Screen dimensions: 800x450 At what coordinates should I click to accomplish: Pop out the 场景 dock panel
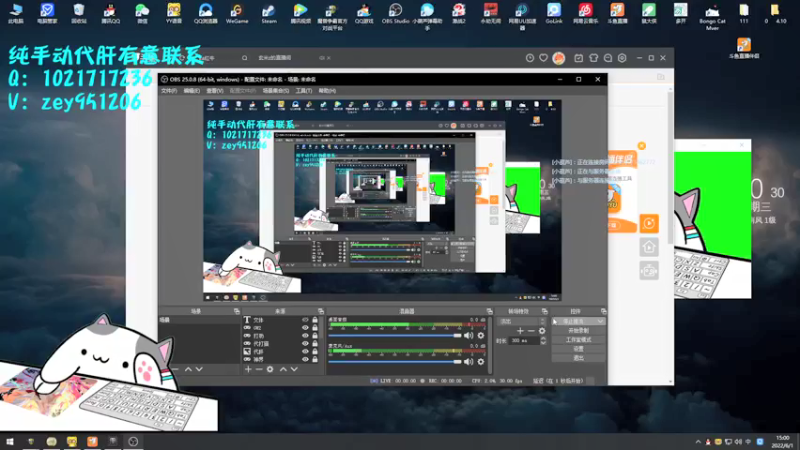pos(237,311)
